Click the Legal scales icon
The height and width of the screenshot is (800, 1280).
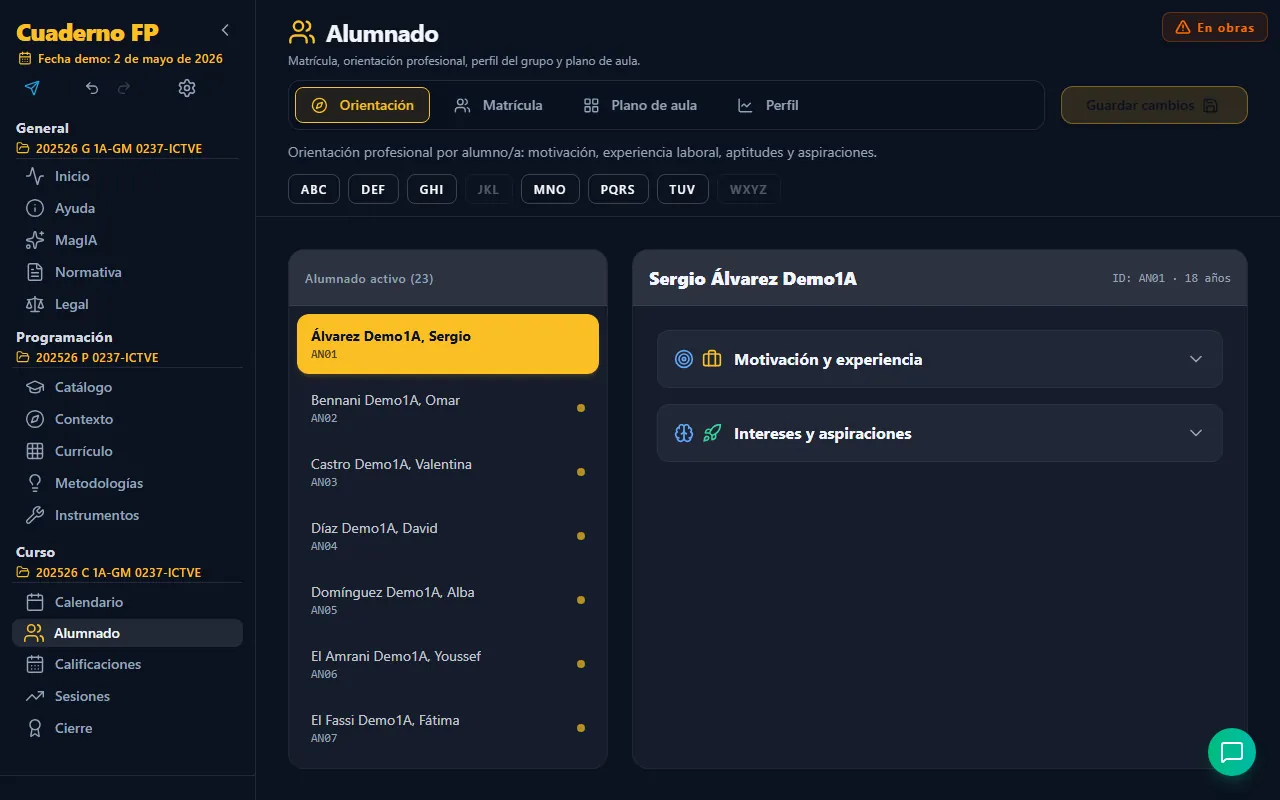pos(35,304)
